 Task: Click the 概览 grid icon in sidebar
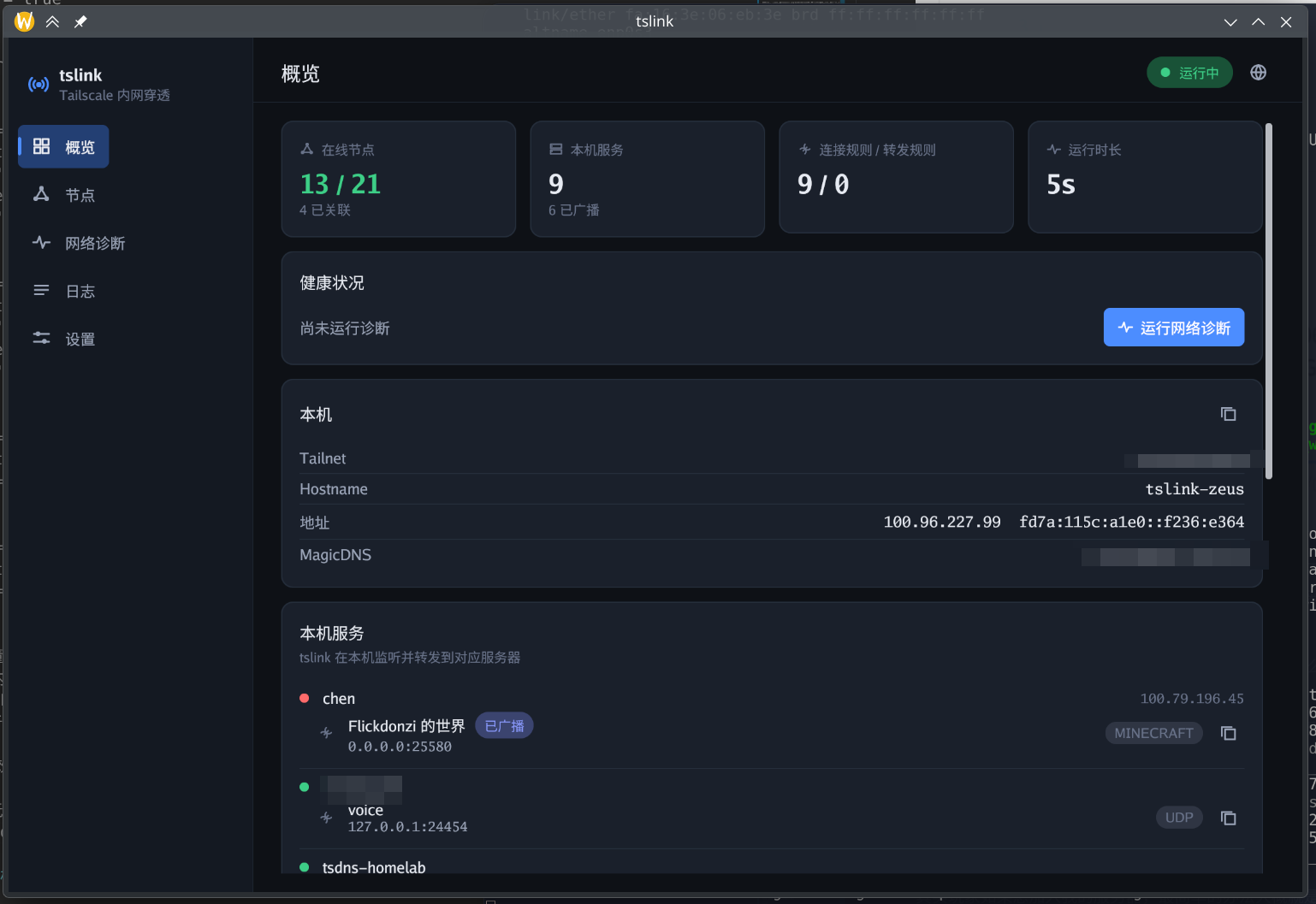(x=41, y=146)
